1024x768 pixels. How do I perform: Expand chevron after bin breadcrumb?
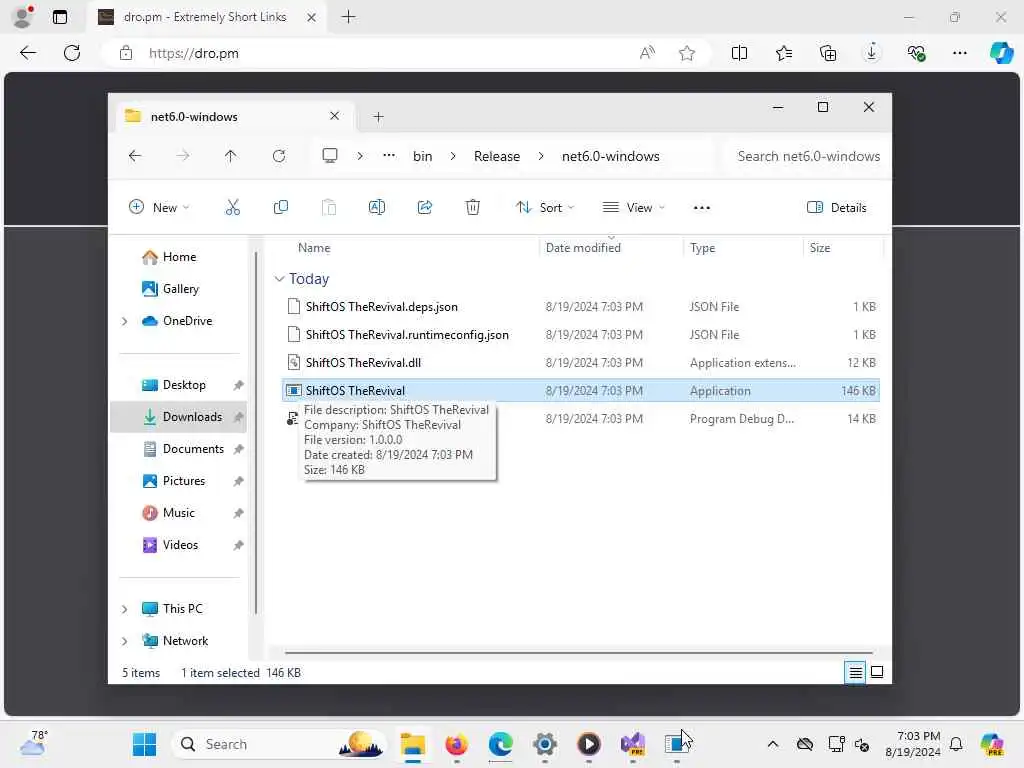click(x=453, y=156)
